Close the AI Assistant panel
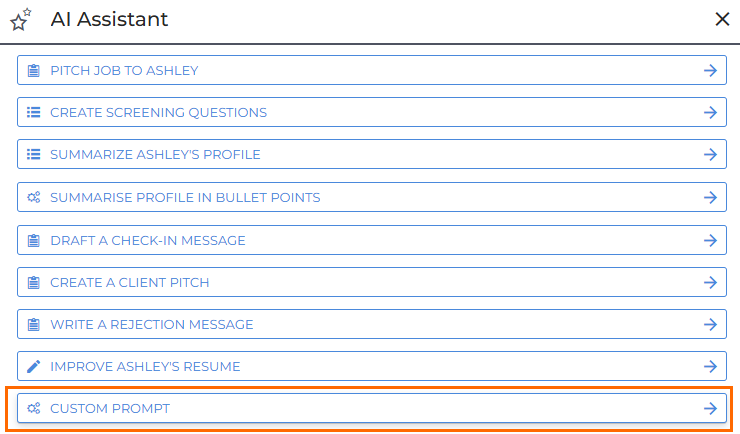This screenshot has width=740, height=434. (722, 19)
